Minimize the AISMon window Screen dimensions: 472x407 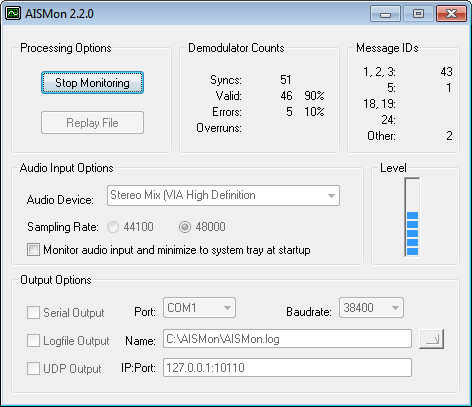tap(385, 14)
